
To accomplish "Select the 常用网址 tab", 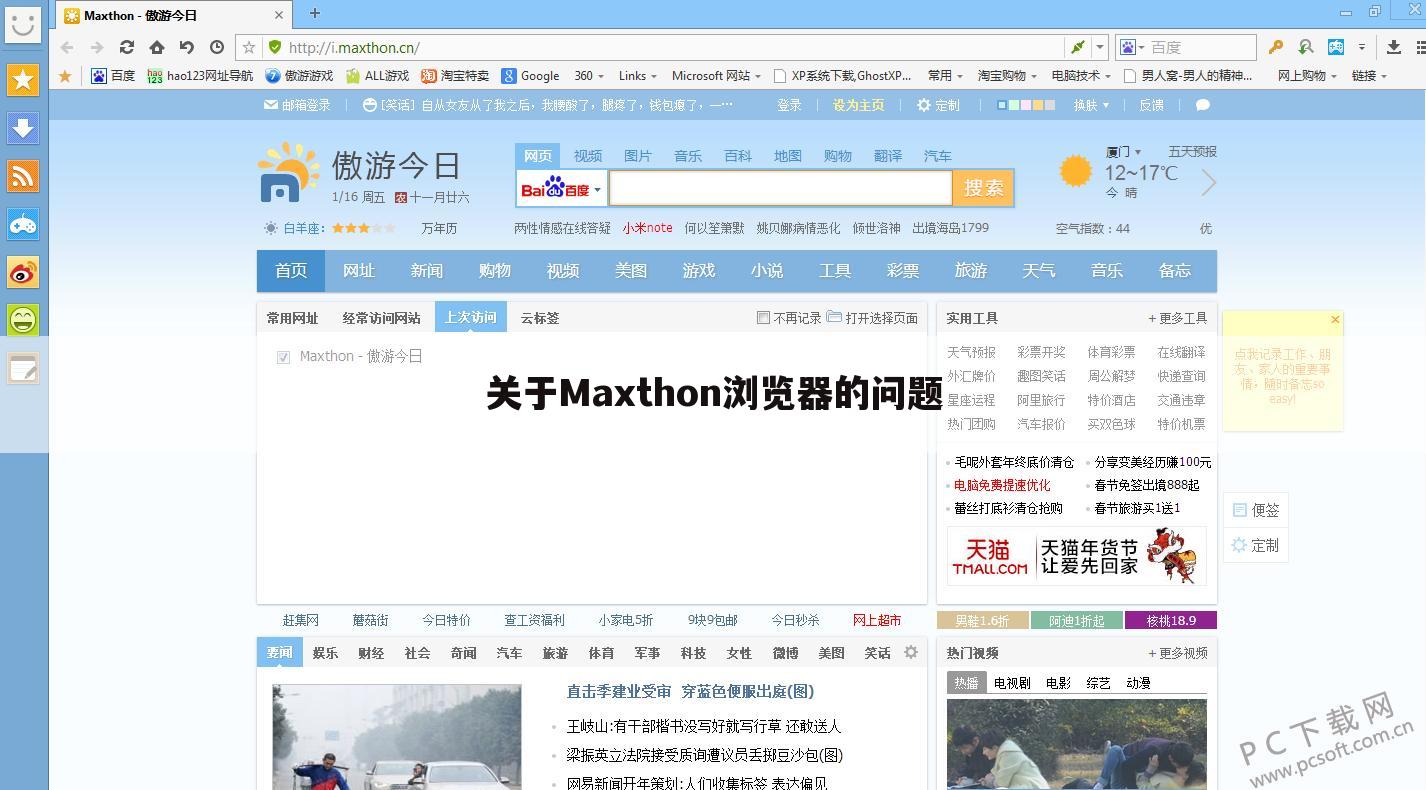I will click(292, 318).
